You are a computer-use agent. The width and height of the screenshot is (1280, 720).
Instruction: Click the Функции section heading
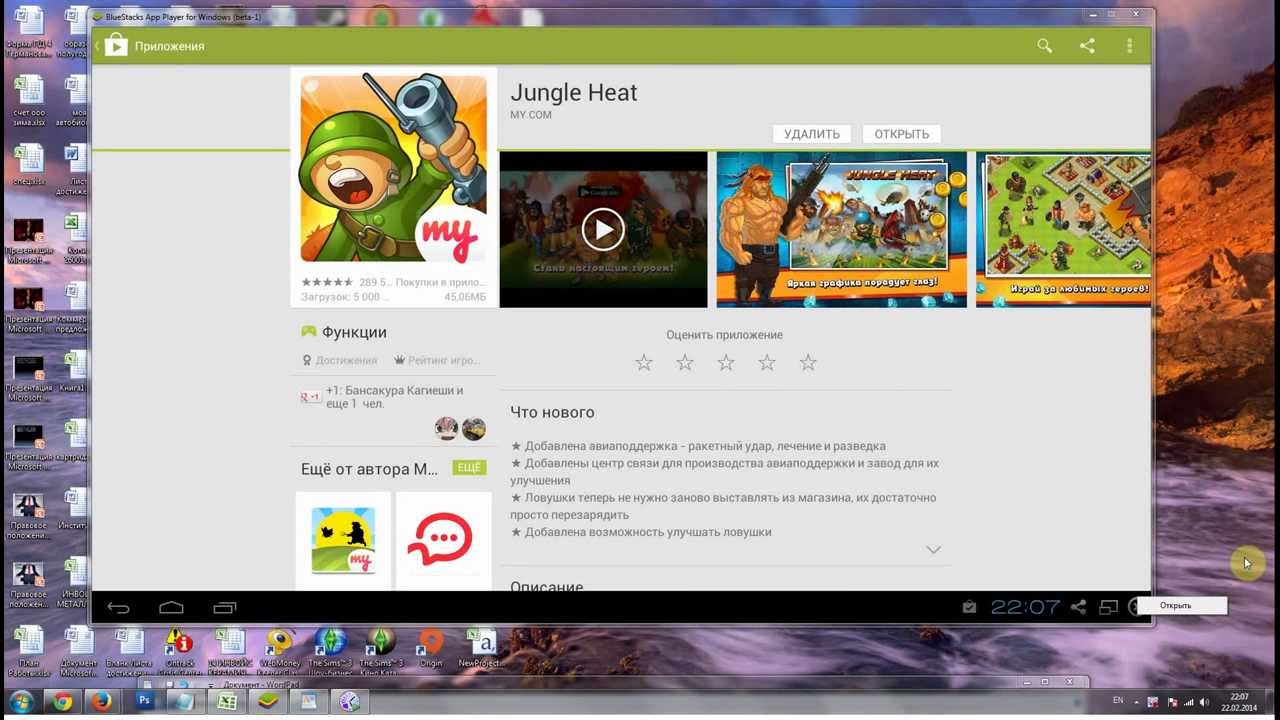[354, 332]
